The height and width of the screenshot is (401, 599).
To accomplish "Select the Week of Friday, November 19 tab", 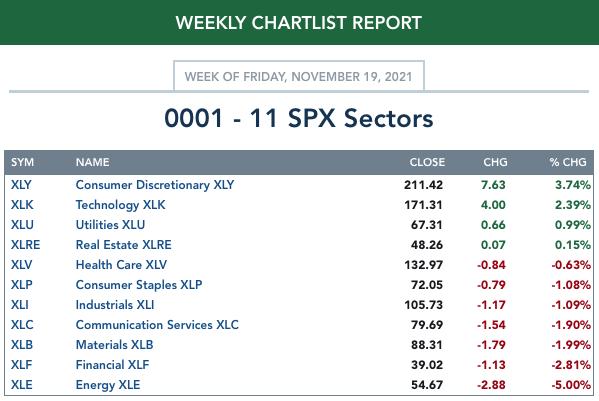I will 299,76.
